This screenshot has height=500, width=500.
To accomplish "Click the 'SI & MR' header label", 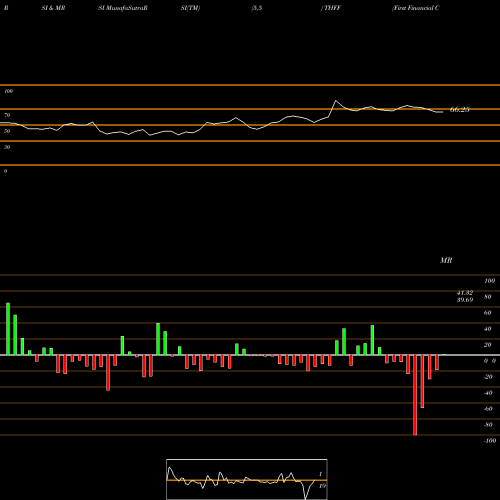I will 53,8.
